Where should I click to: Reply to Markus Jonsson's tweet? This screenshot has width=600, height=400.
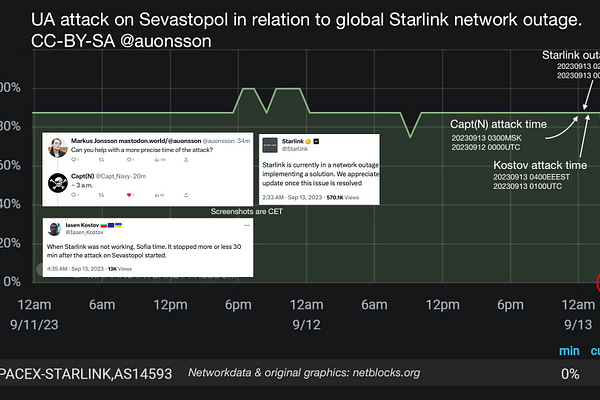click(75, 160)
